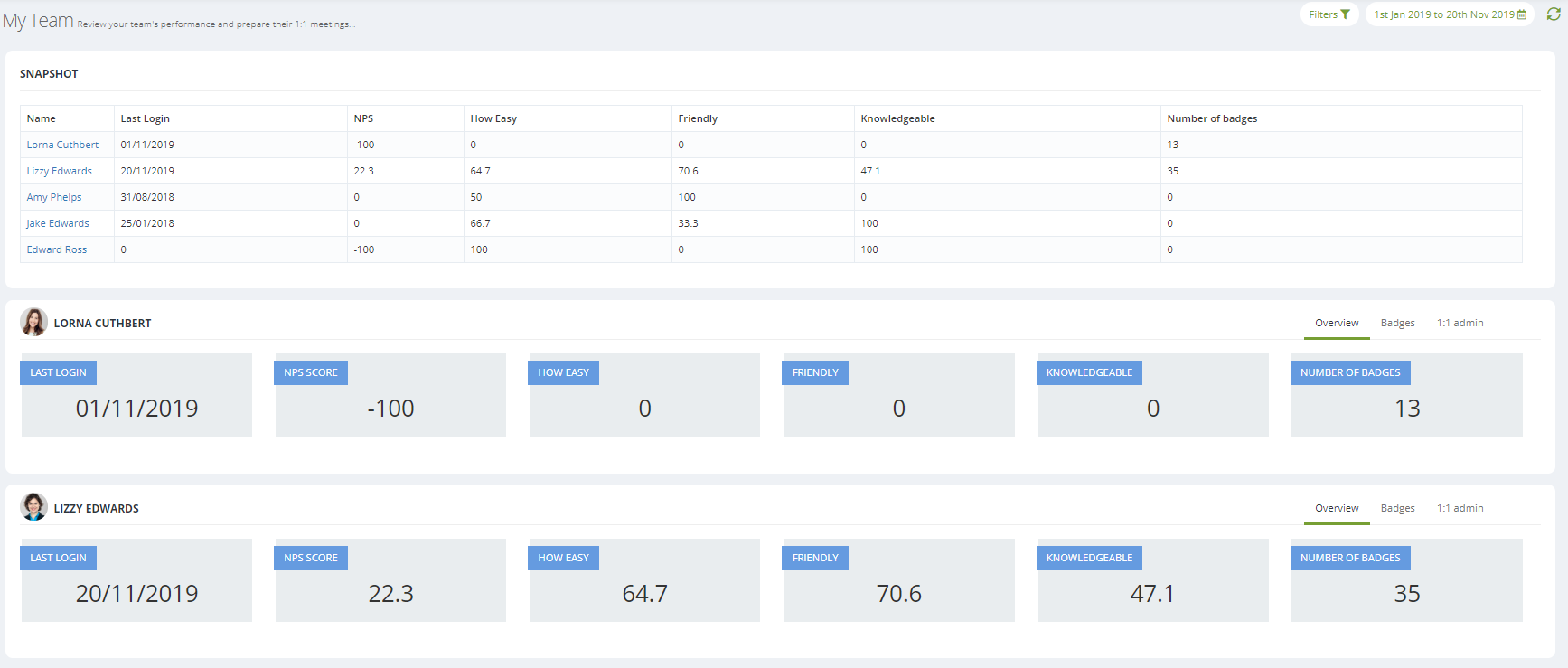Click the large 20/11/2019 last login value
This screenshot has width=1568, height=668.
(x=136, y=593)
